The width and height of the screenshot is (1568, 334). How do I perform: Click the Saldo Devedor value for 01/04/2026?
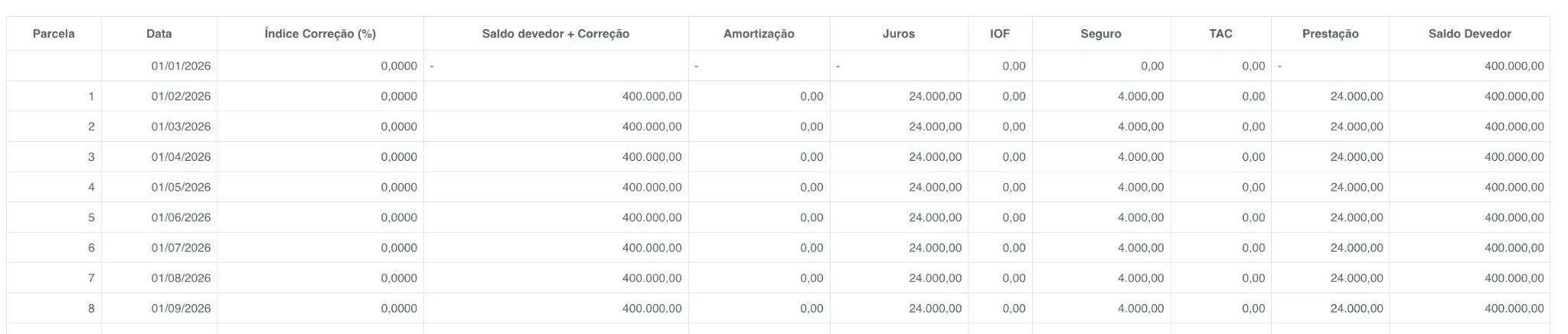[x=1514, y=157]
